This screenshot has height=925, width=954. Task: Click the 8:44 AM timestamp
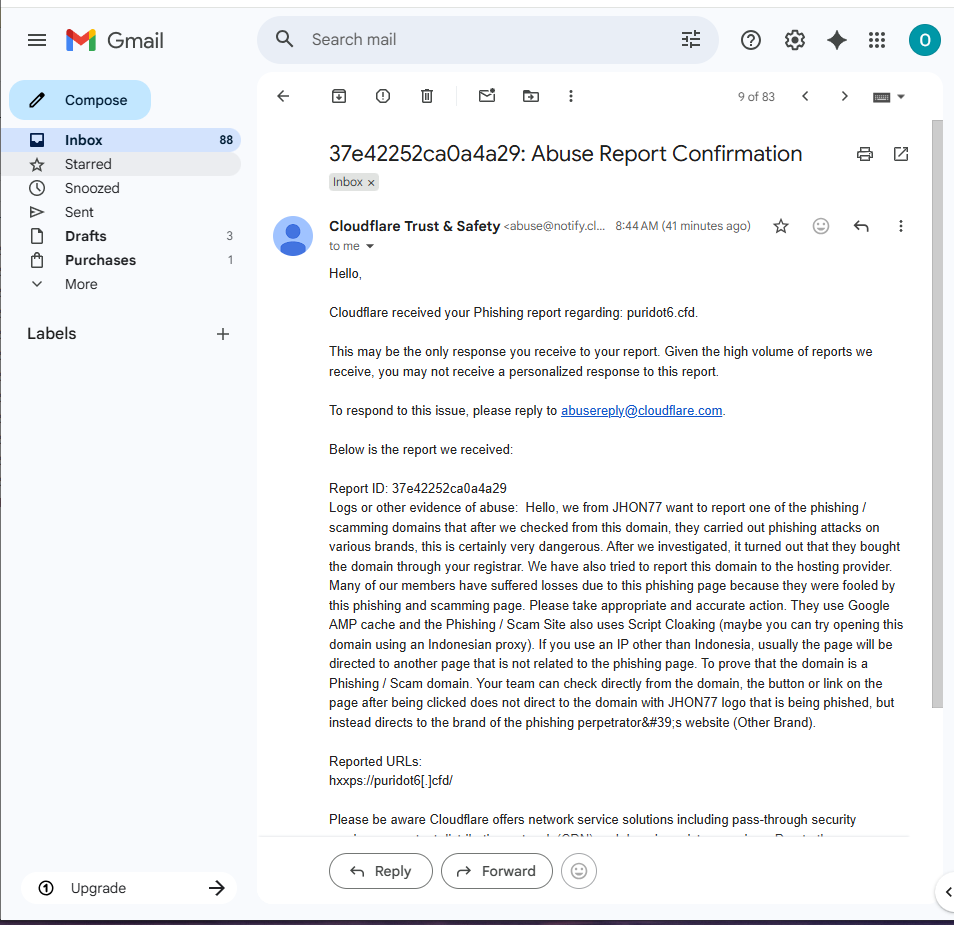coord(683,226)
